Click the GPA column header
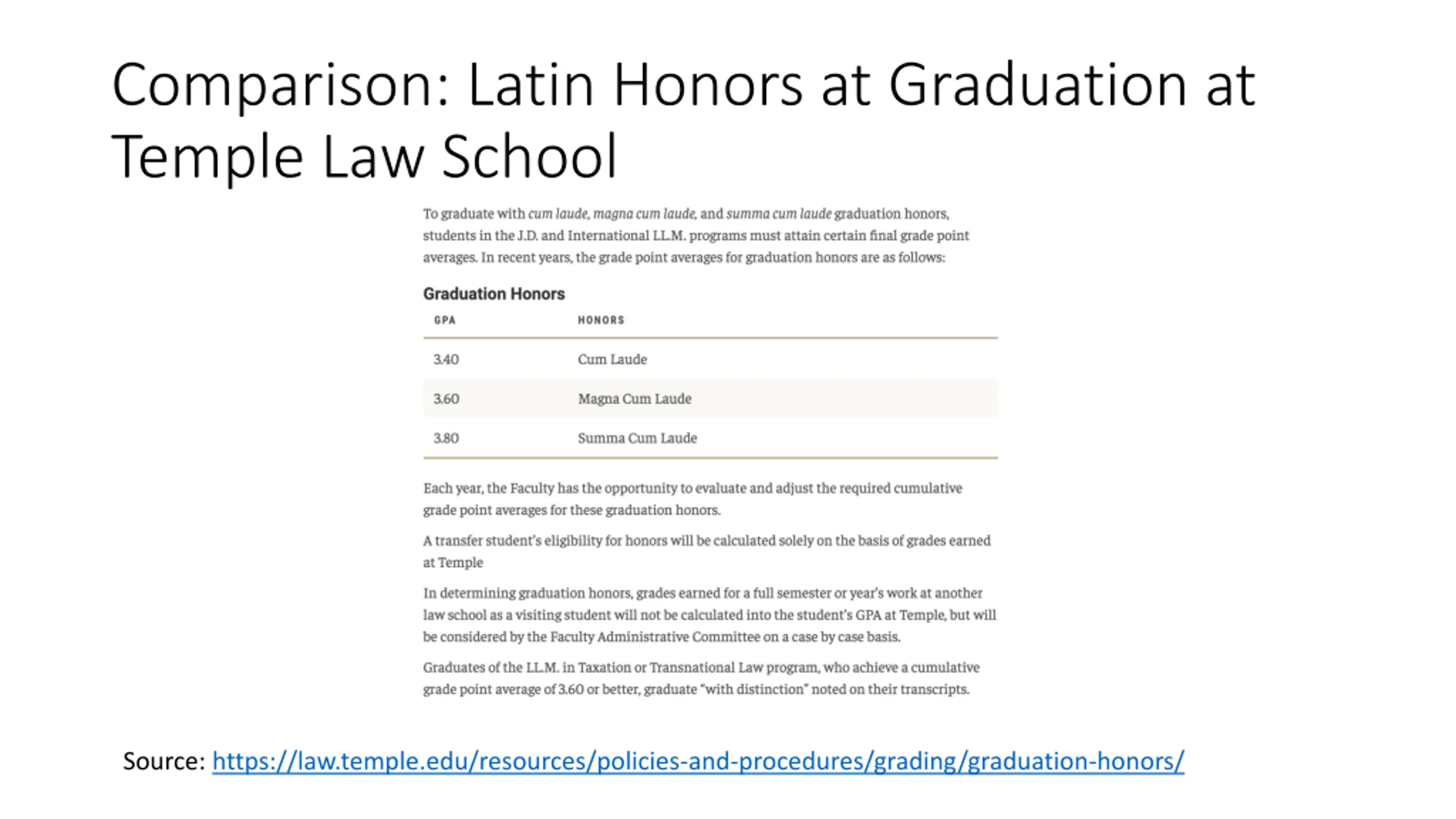1456x819 pixels. (445, 320)
